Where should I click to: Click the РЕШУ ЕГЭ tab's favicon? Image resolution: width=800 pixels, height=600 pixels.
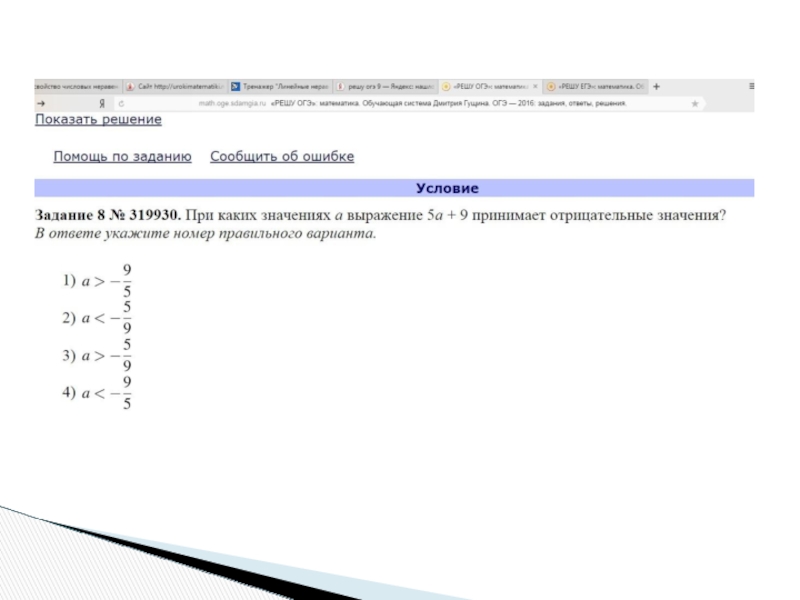(551, 87)
